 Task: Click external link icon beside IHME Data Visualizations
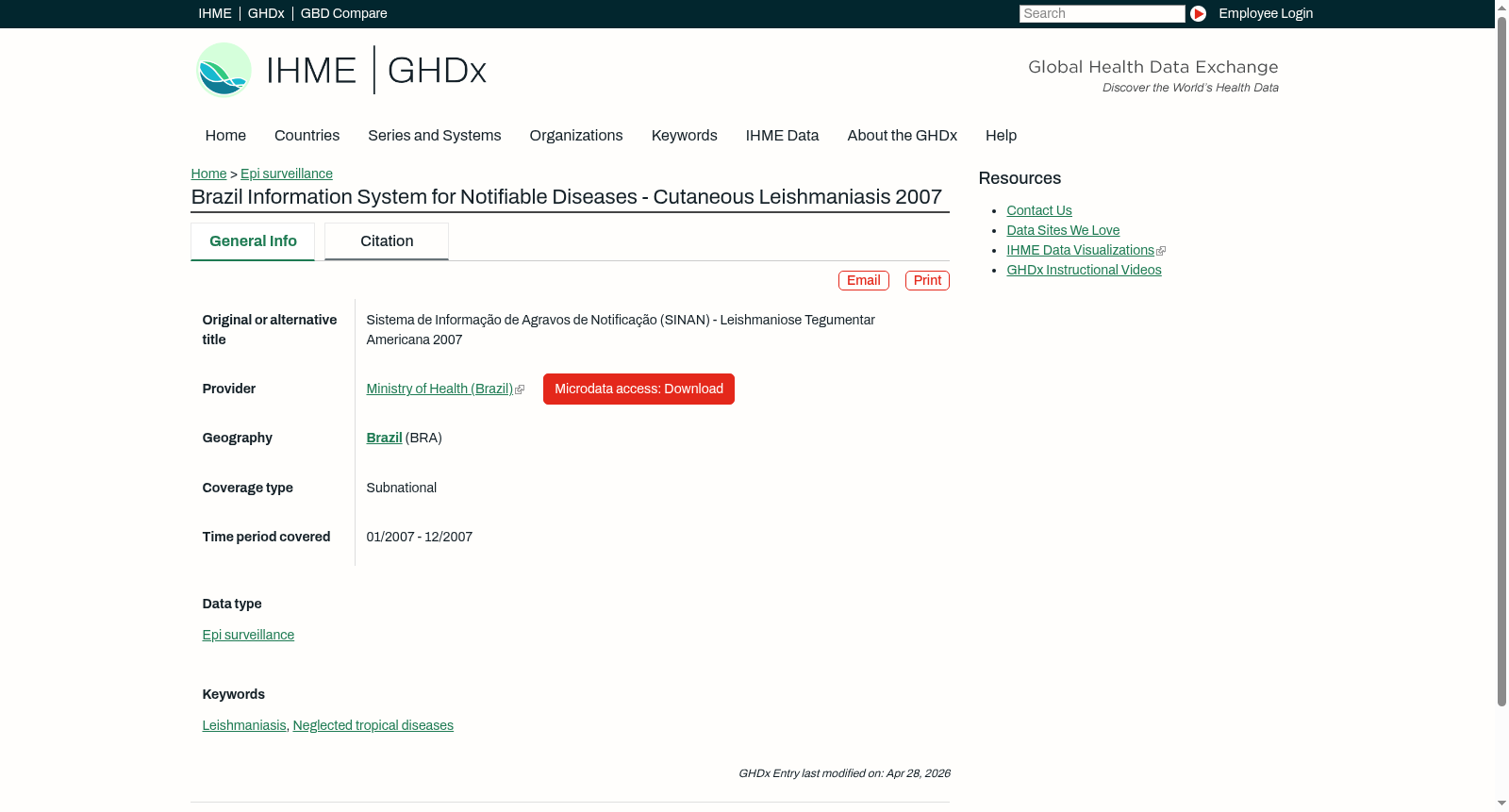coord(1161,251)
